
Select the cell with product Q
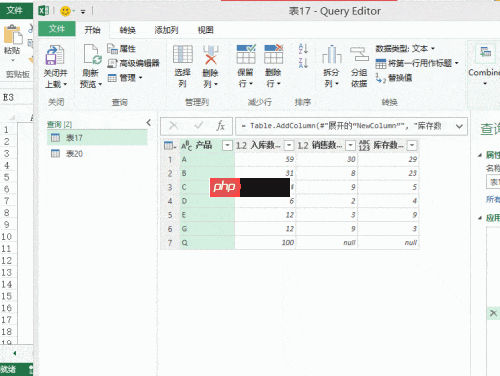click(x=207, y=243)
